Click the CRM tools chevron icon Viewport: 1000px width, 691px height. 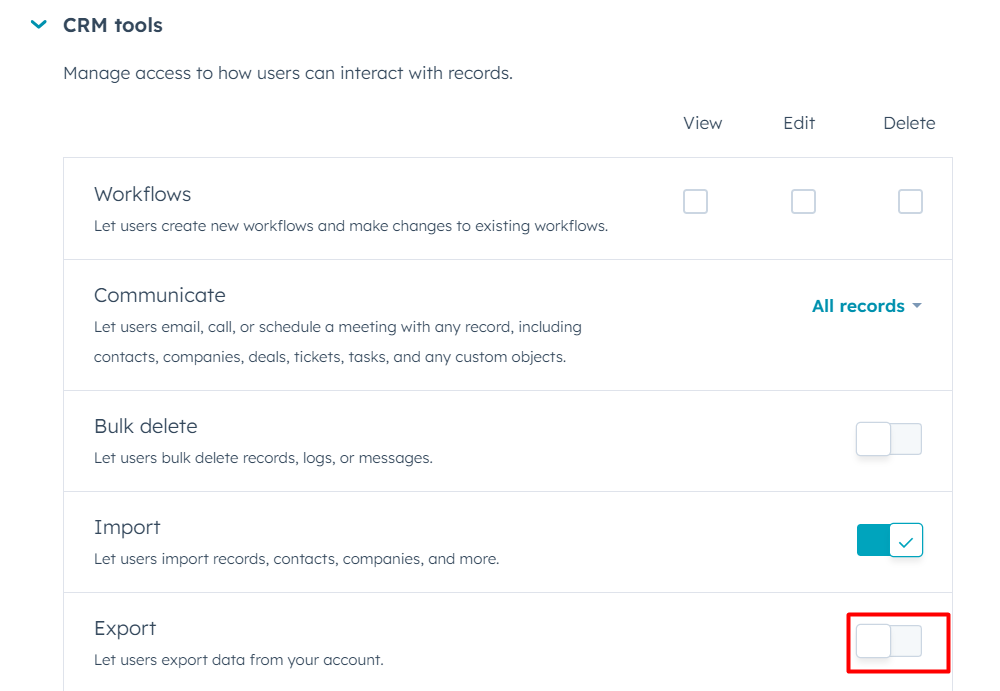click(38, 23)
